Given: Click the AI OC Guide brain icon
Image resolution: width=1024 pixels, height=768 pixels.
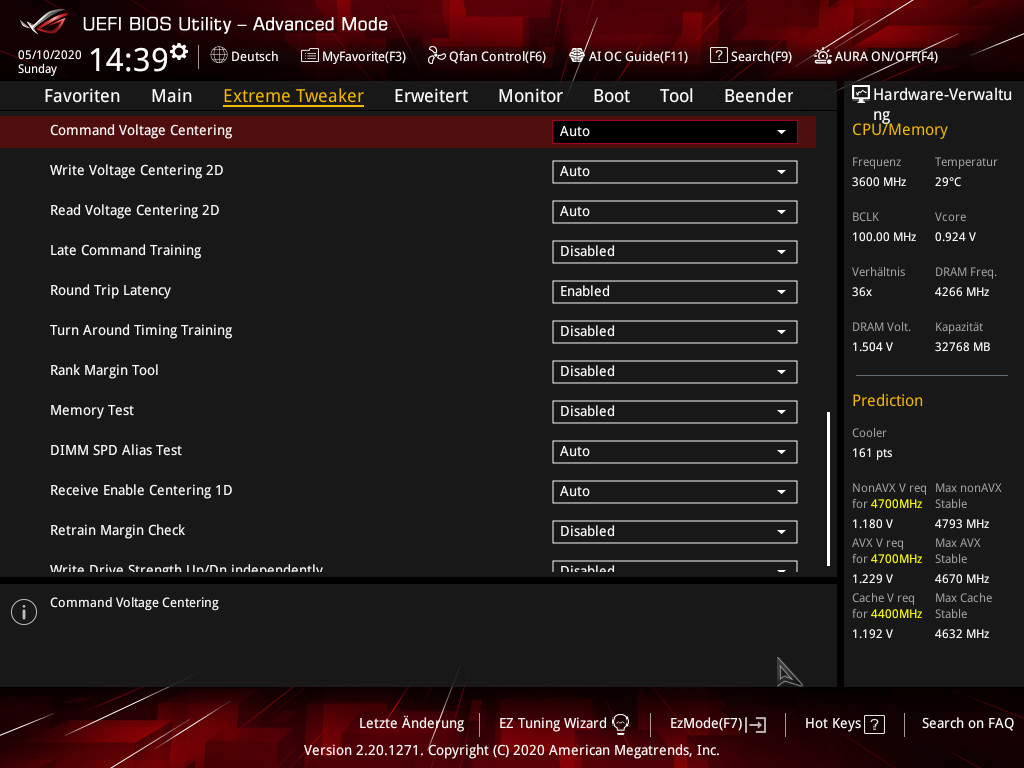Looking at the screenshot, I should 577,56.
